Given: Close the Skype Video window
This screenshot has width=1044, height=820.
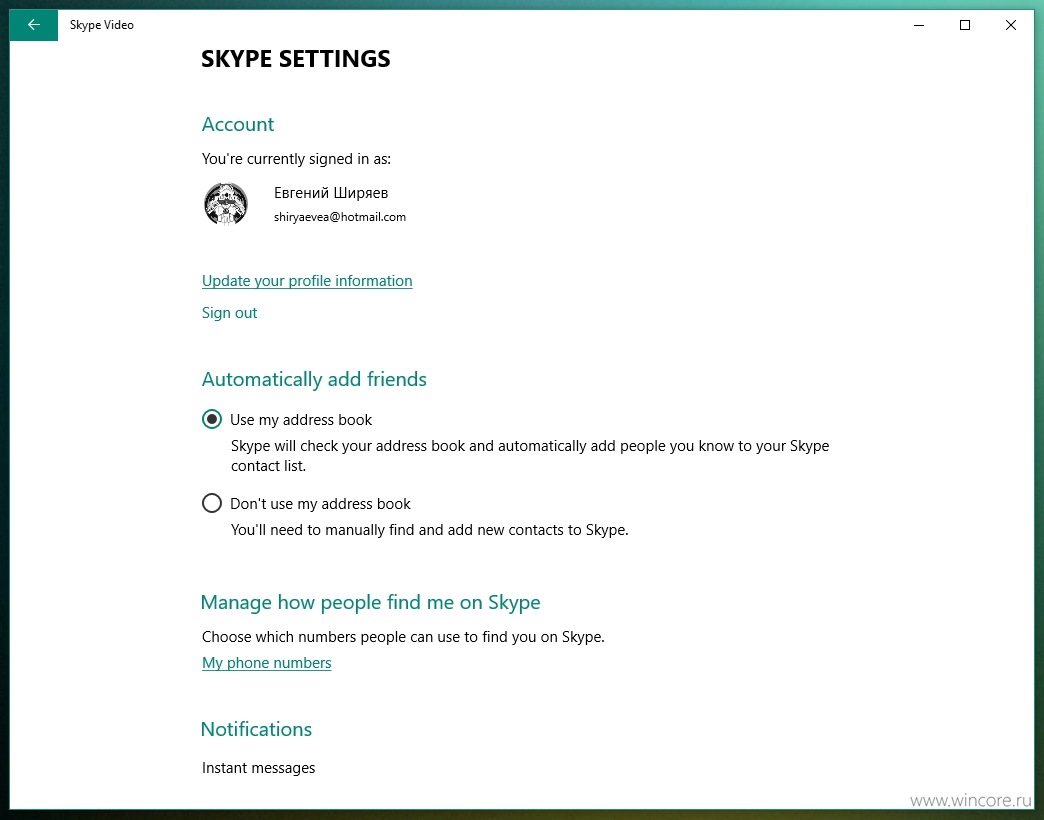Looking at the screenshot, I should coord(1011,25).
